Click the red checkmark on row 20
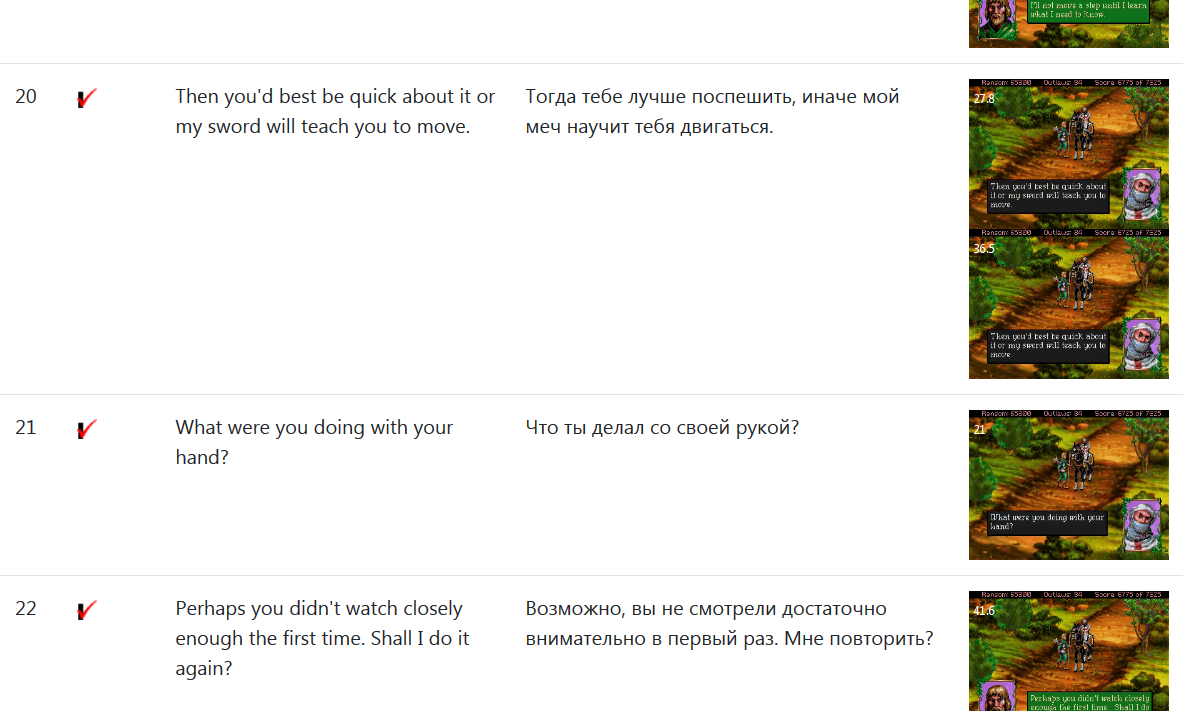1183x711 pixels. coord(87,98)
